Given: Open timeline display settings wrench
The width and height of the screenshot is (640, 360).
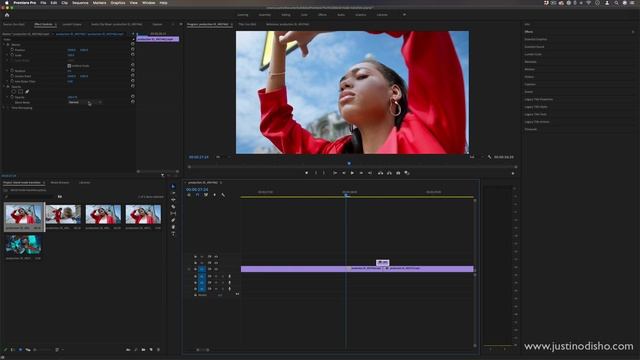Looking at the screenshot, I should (x=223, y=195).
